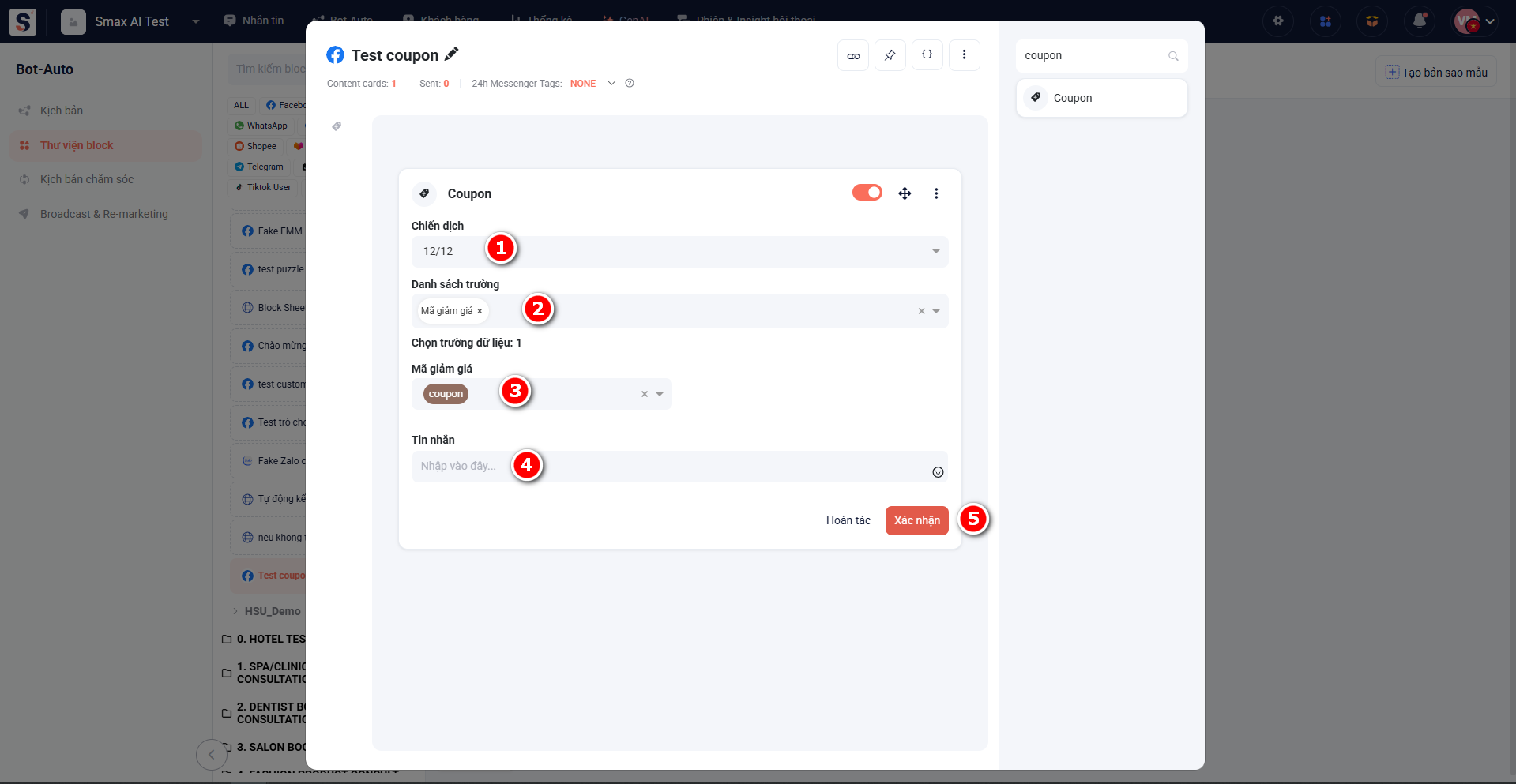Click the pin icon for Test coupon

tap(890, 55)
